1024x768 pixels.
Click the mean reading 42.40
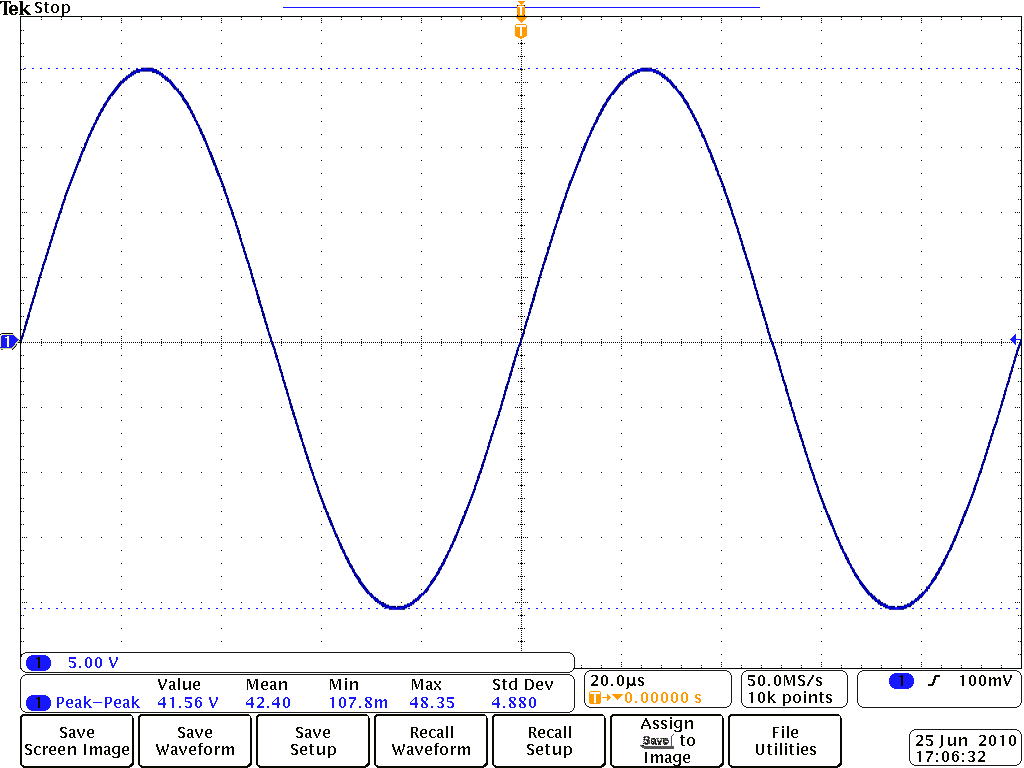[x=268, y=703]
